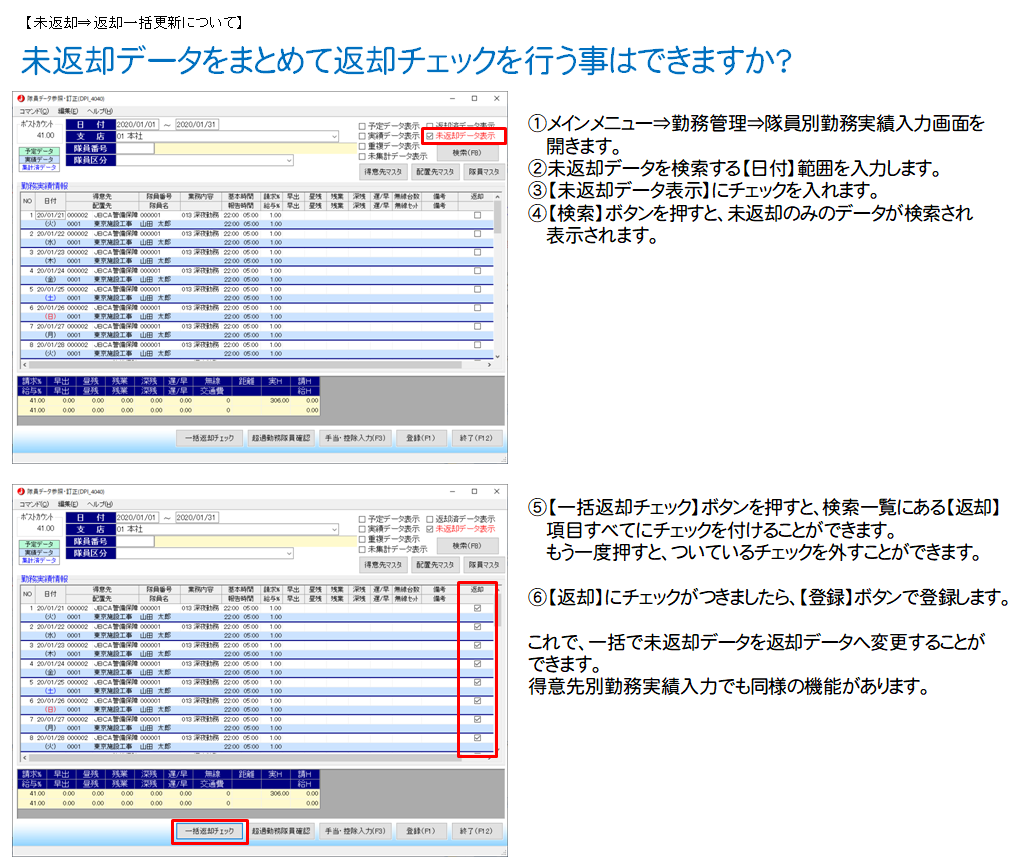
Task: Click 検索(F8) button in upper window
Action: pyautogui.click(x=467, y=153)
